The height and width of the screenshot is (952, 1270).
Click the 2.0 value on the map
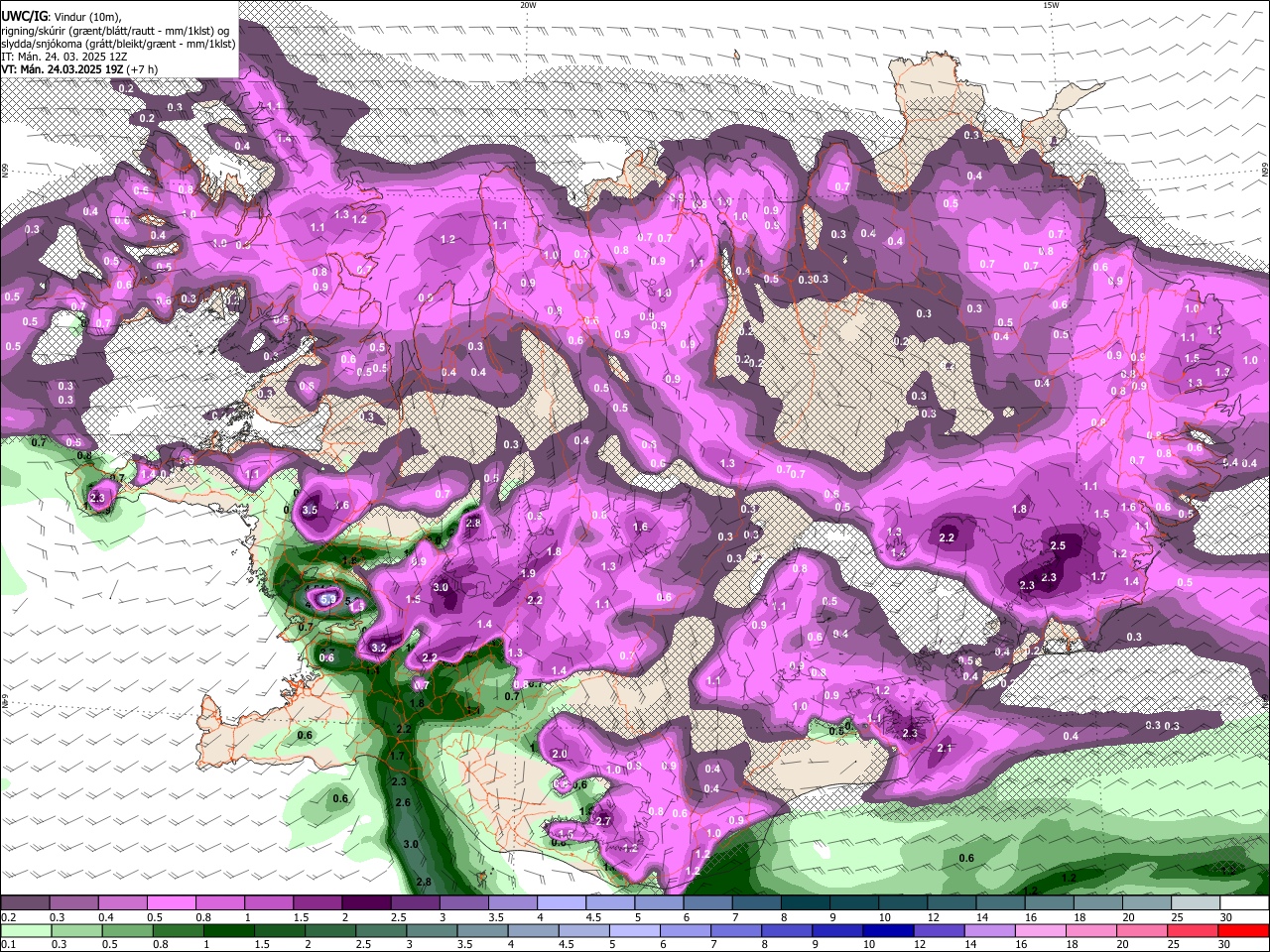click(x=560, y=755)
